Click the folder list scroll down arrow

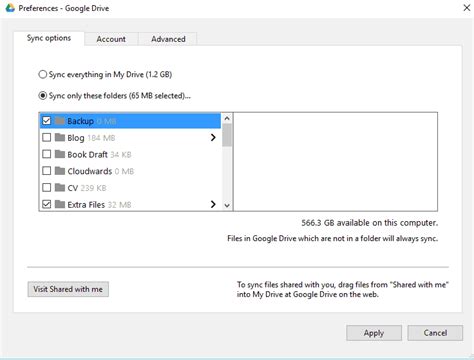[227, 205]
